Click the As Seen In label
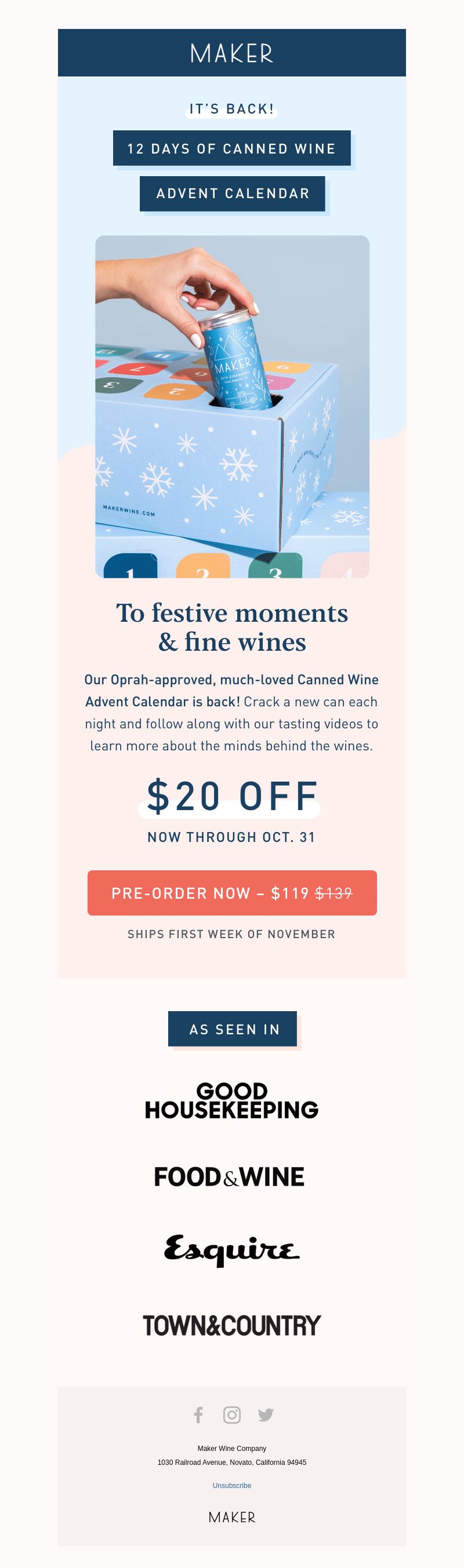Viewport: 464px width, 1568px height. (233, 1029)
